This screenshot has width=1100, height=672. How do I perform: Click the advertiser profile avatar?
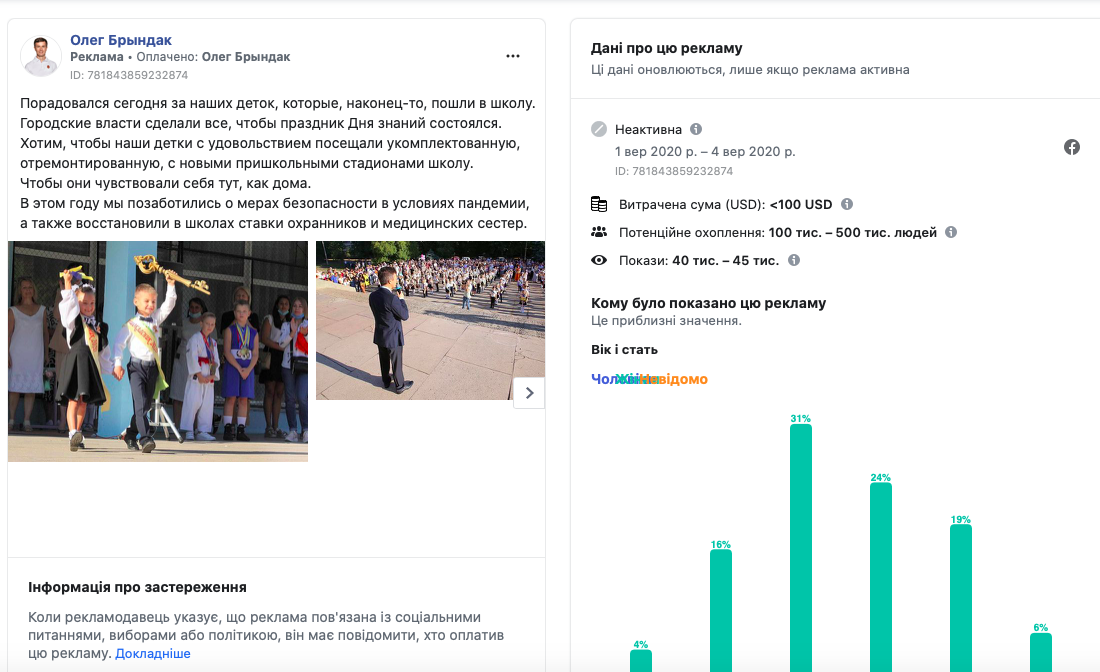pos(41,57)
